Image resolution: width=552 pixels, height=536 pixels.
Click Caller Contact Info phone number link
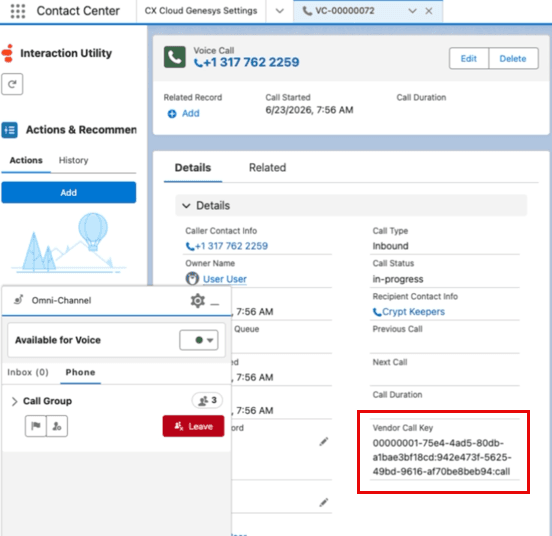[227, 246]
